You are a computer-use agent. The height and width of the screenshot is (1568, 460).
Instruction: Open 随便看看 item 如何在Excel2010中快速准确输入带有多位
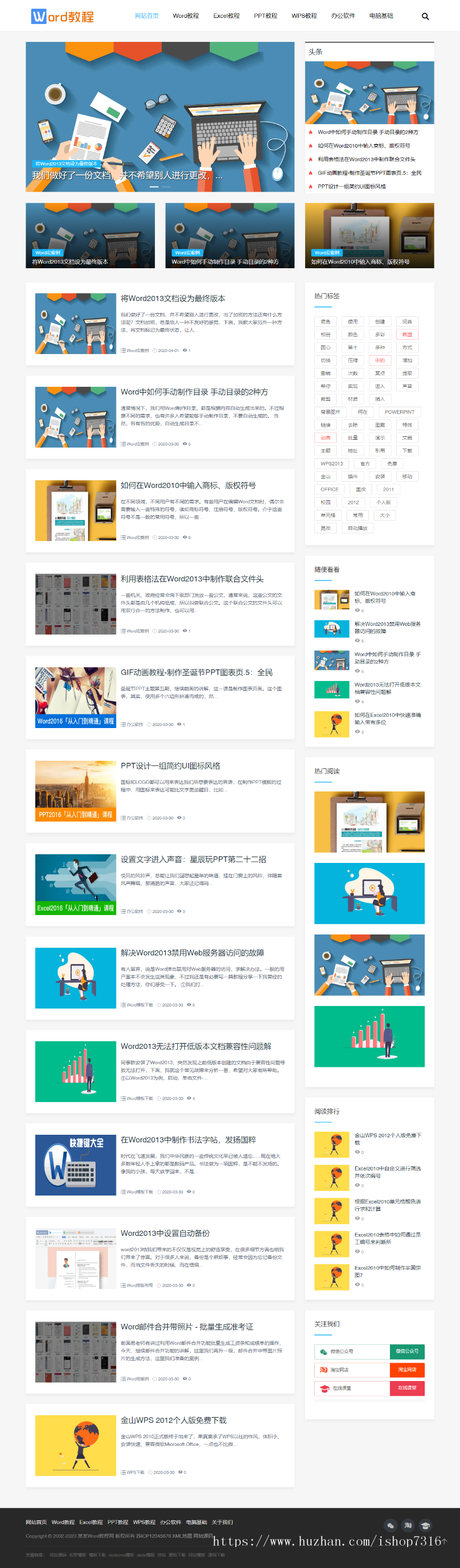[387, 719]
